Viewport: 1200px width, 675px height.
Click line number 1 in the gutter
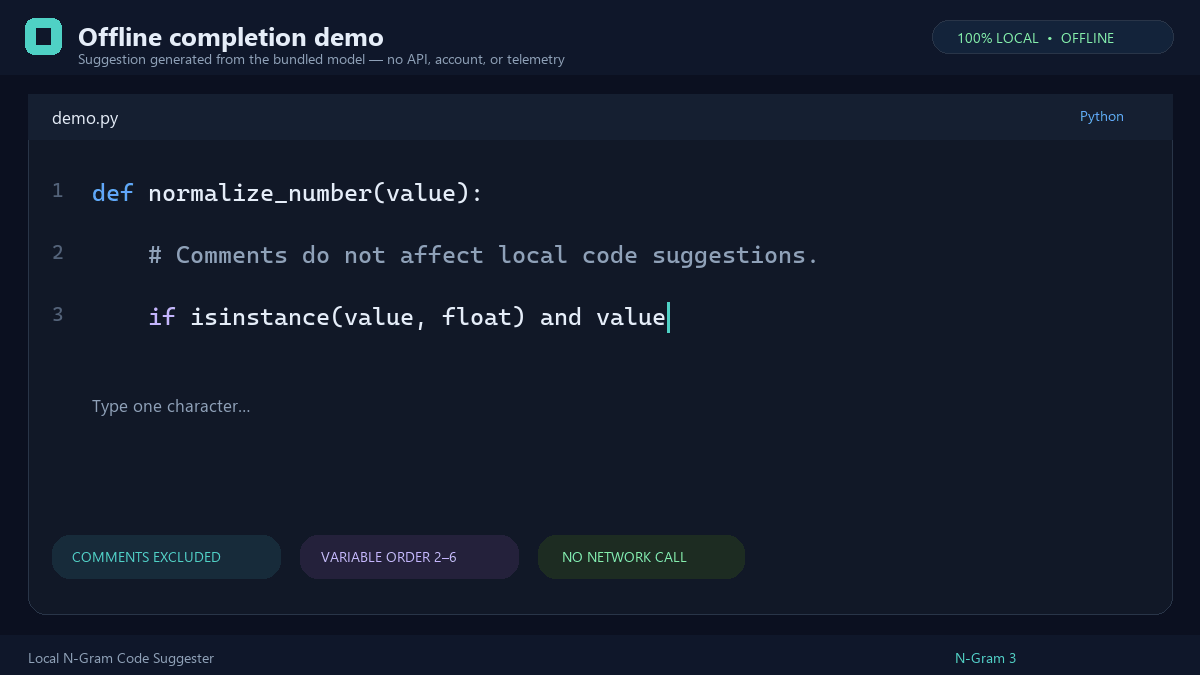58,190
